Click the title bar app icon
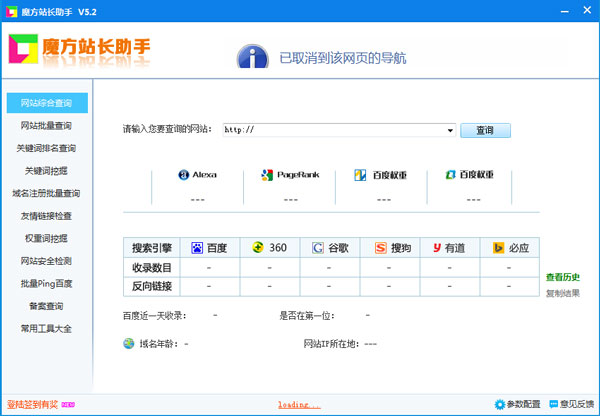Image resolution: width=600 pixels, height=416 pixels. (x=11, y=12)
